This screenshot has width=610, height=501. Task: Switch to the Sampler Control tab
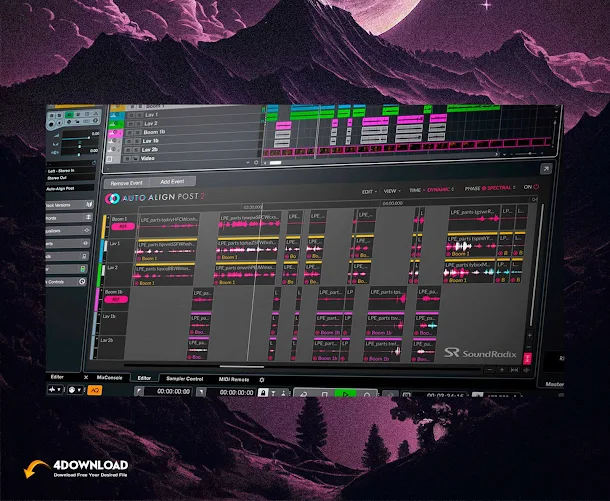click(x=184, y=379)
